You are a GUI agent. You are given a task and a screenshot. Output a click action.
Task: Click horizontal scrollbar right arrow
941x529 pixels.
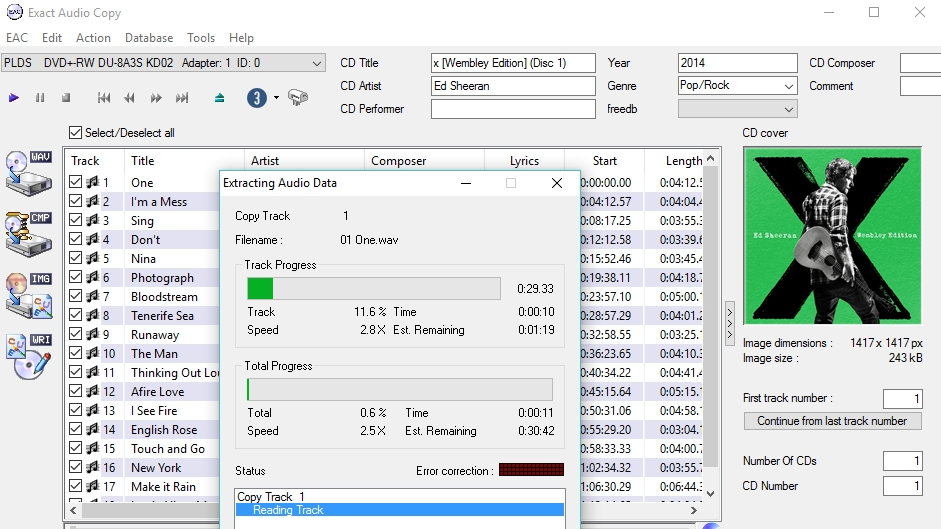694,510
